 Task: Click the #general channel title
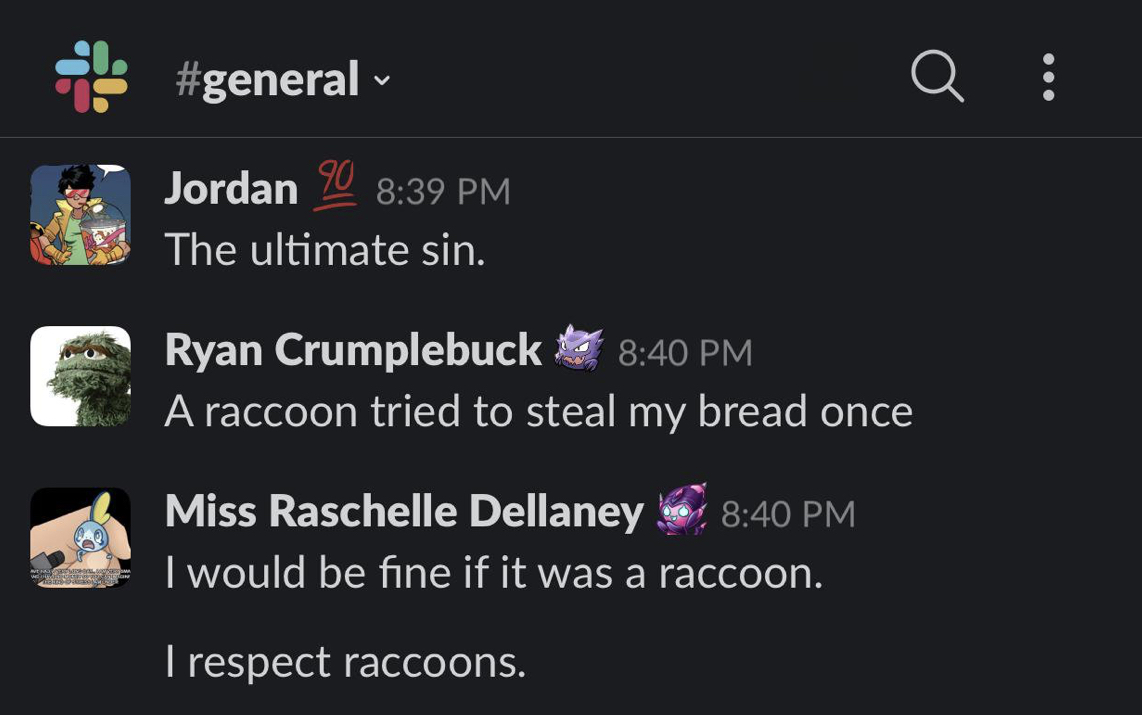click(267, 79)
